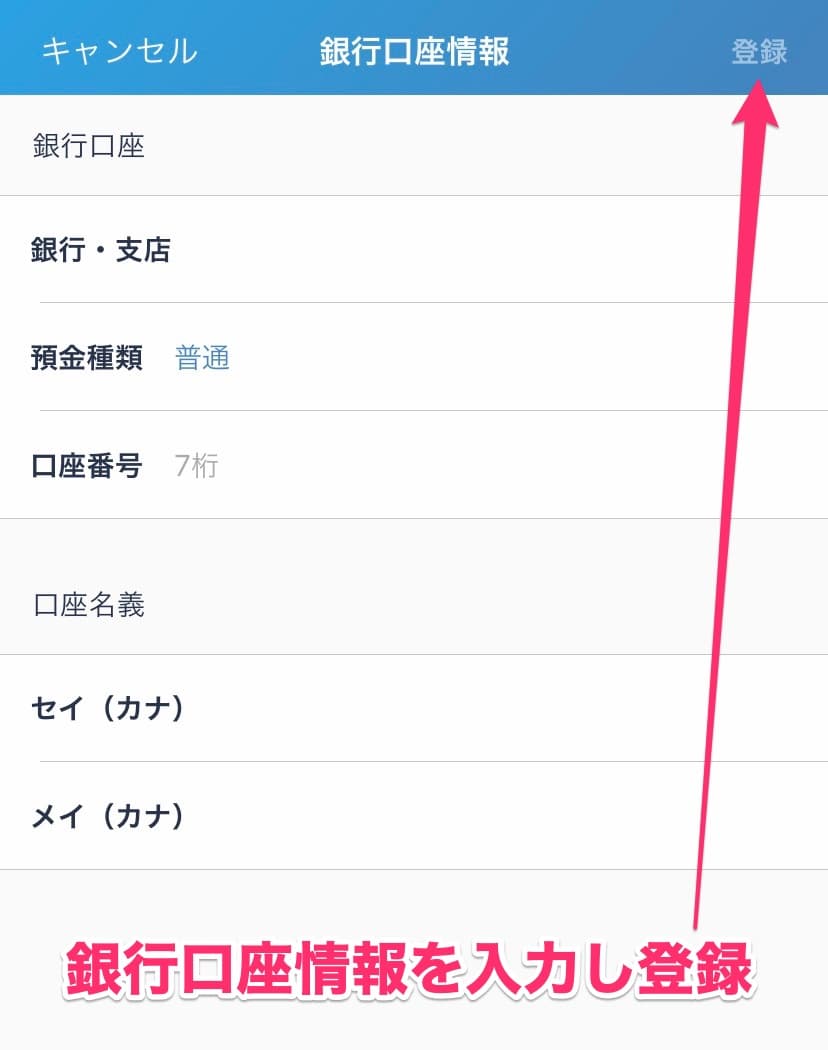Tap the キャンセル button in header
This screenshot has width=828, height=1050.
pyautogui.click(x=120, y=51)
